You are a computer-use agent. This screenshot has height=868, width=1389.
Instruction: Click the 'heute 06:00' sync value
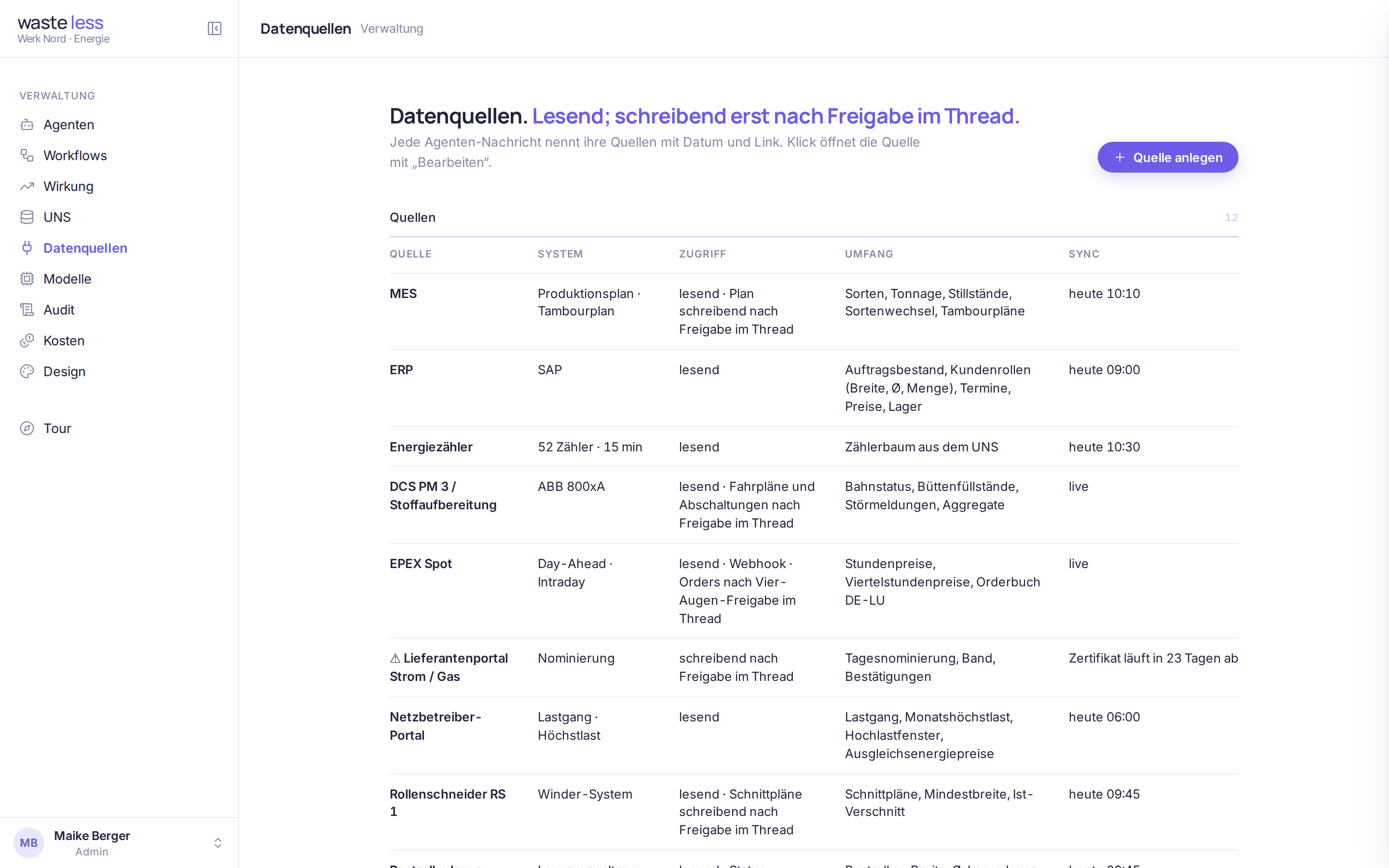coord(1104,718)
